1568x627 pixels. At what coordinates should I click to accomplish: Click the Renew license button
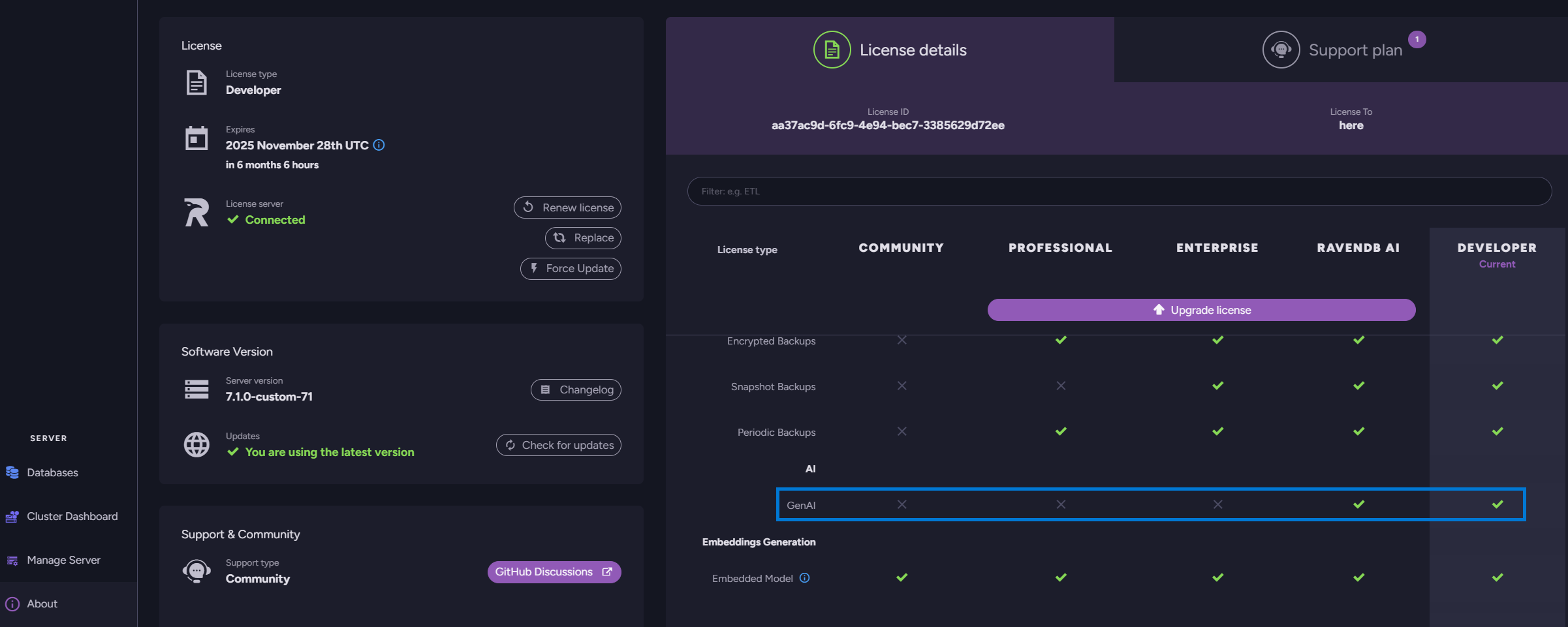pos(567,207)
